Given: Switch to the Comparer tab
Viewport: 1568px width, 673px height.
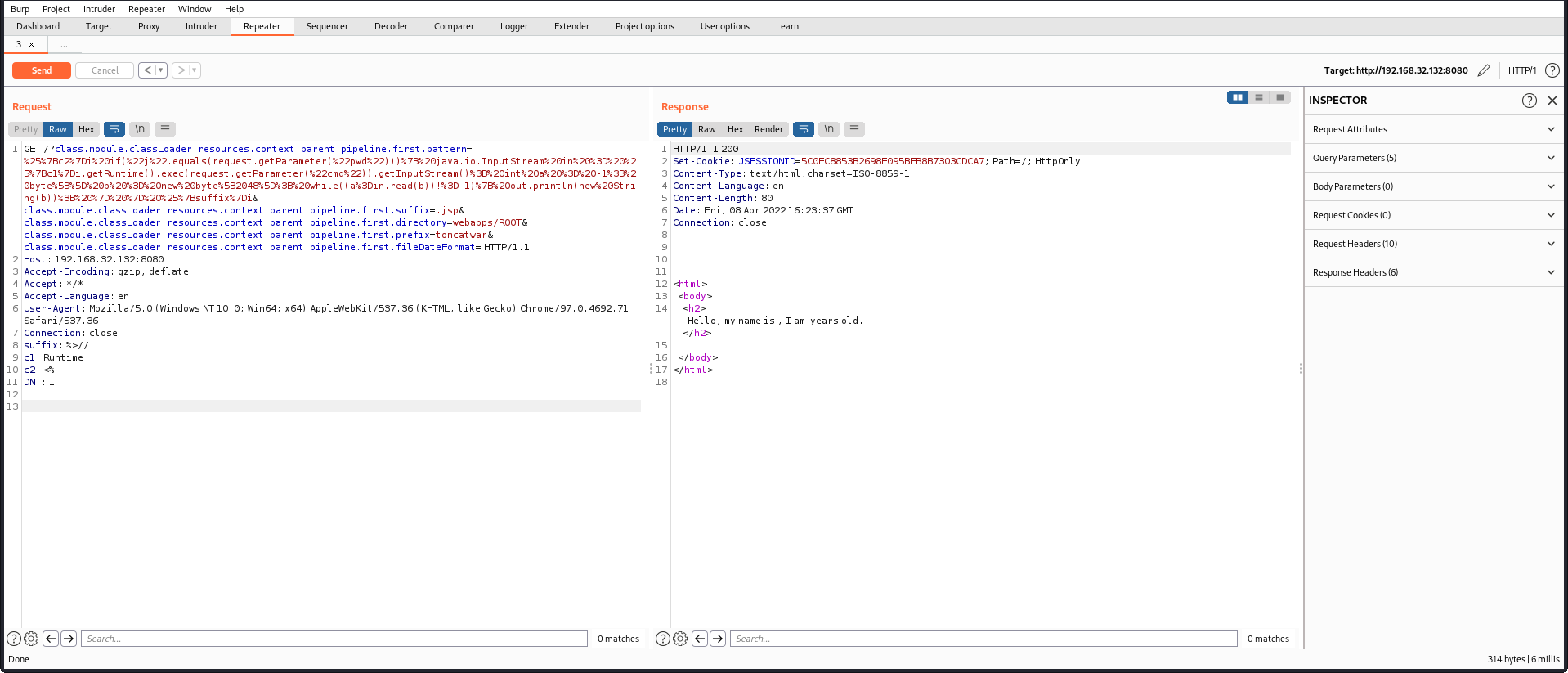Looking at the screenshot, I should pyautogui.click(x=454, y=26).
